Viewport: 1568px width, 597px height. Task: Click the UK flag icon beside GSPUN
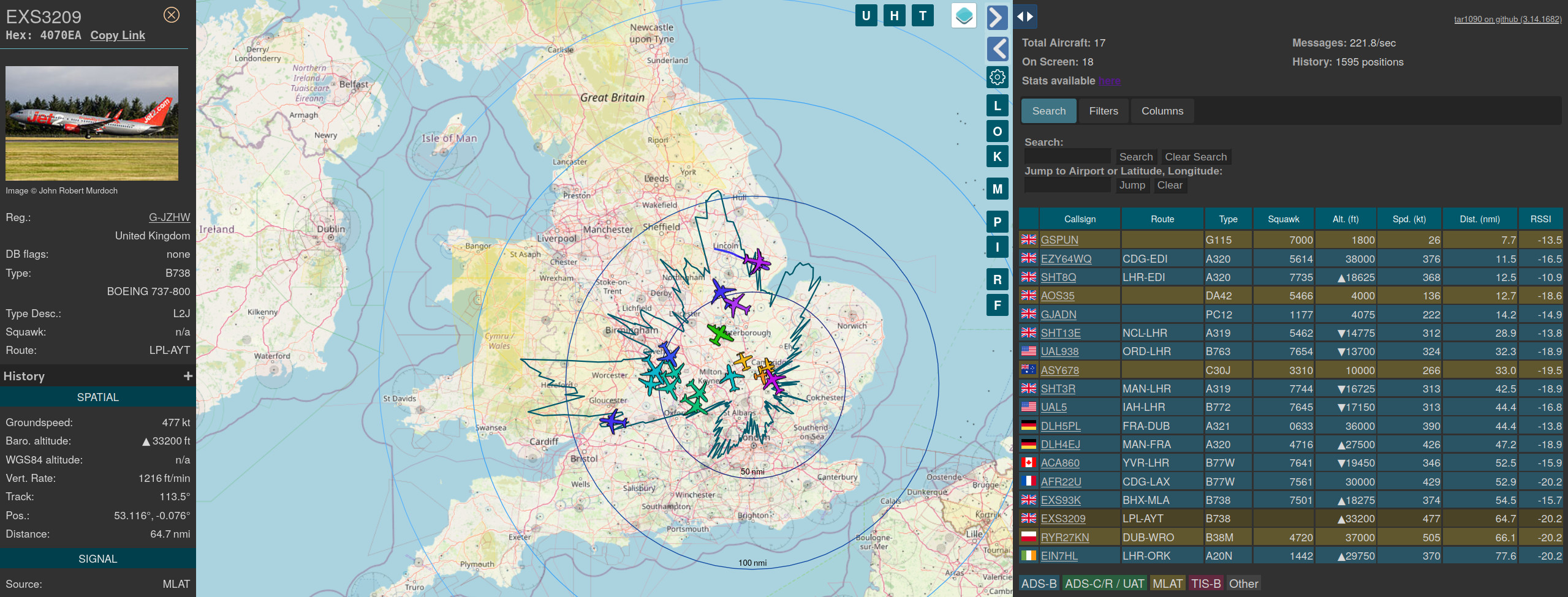(1029, 239)
